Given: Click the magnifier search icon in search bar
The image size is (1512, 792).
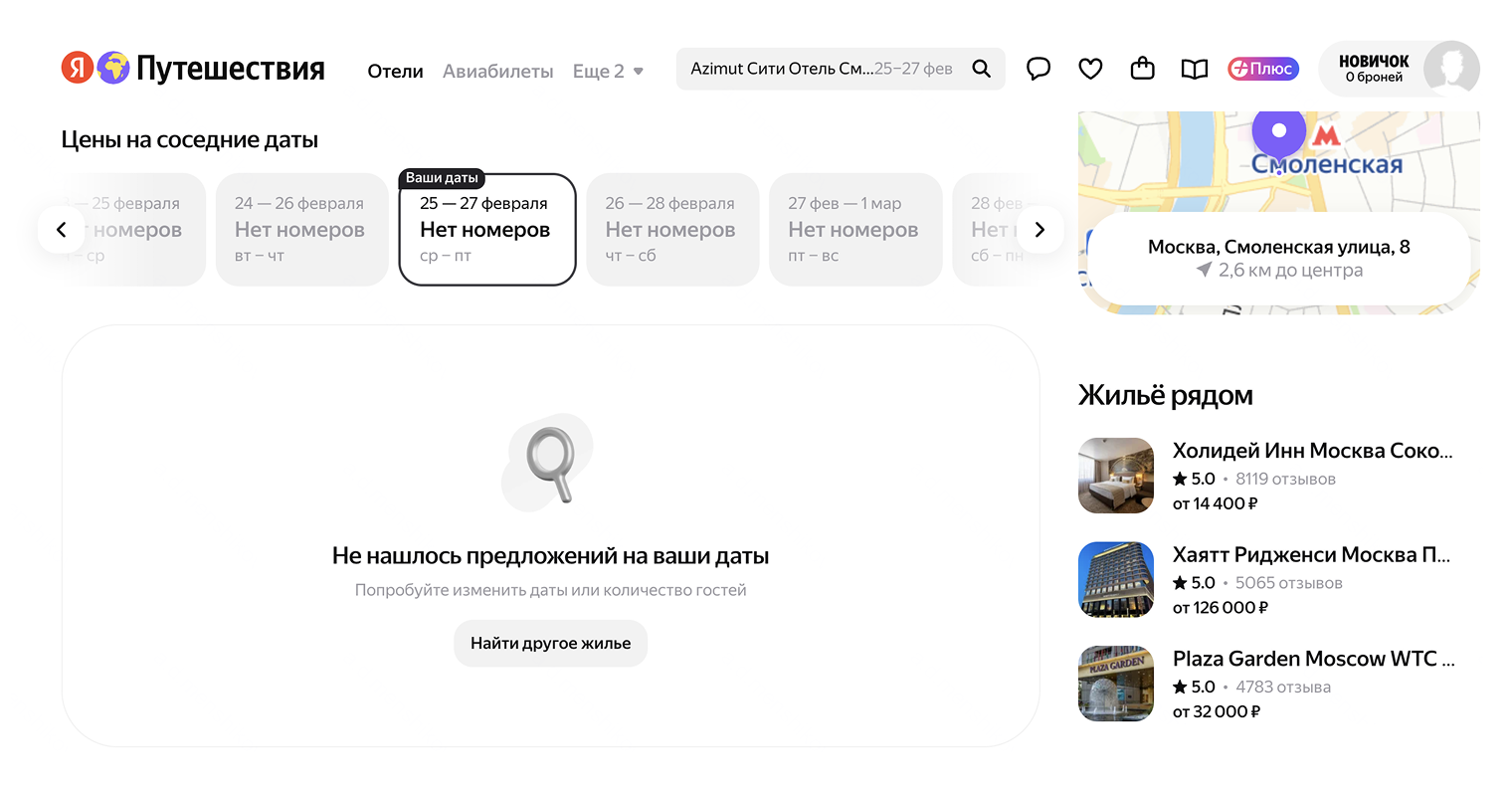Looking at the screenshot, I should tap(981, 69).
